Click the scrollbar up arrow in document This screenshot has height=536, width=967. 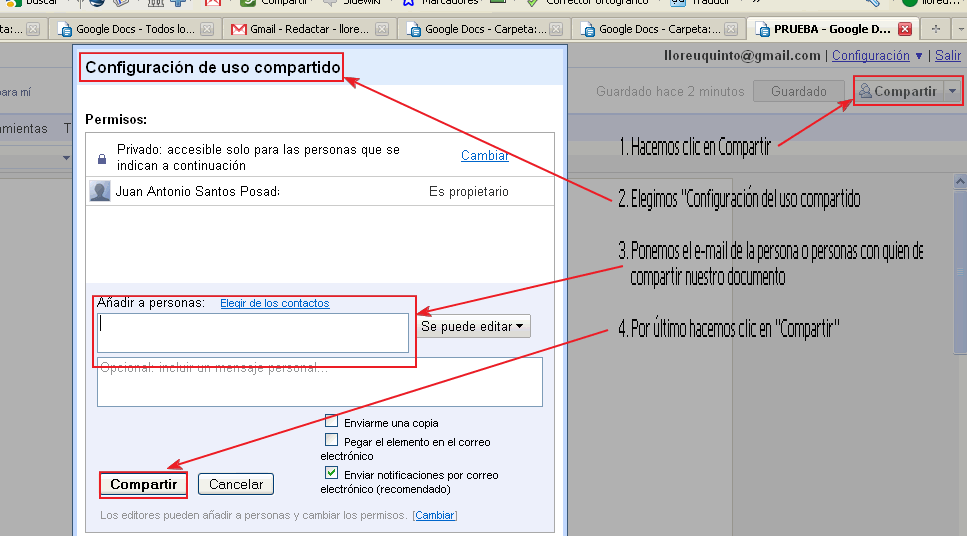click(x=960, y=181)
